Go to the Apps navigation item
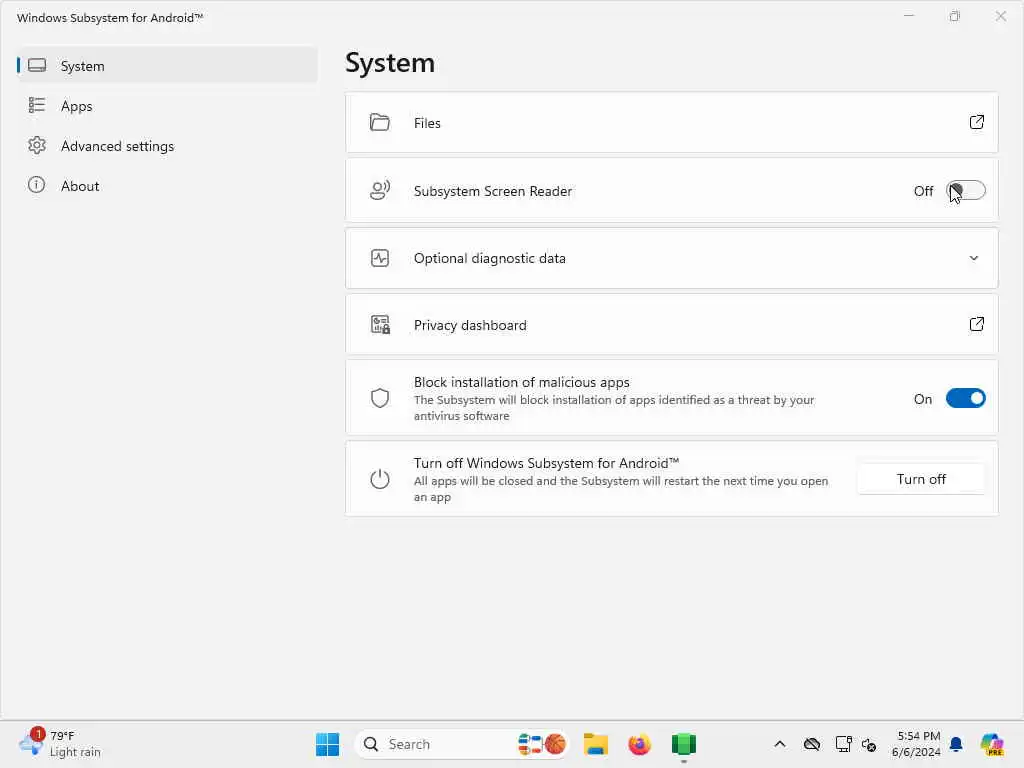This screenshot has height=768, width=1024. click(167, 106)
